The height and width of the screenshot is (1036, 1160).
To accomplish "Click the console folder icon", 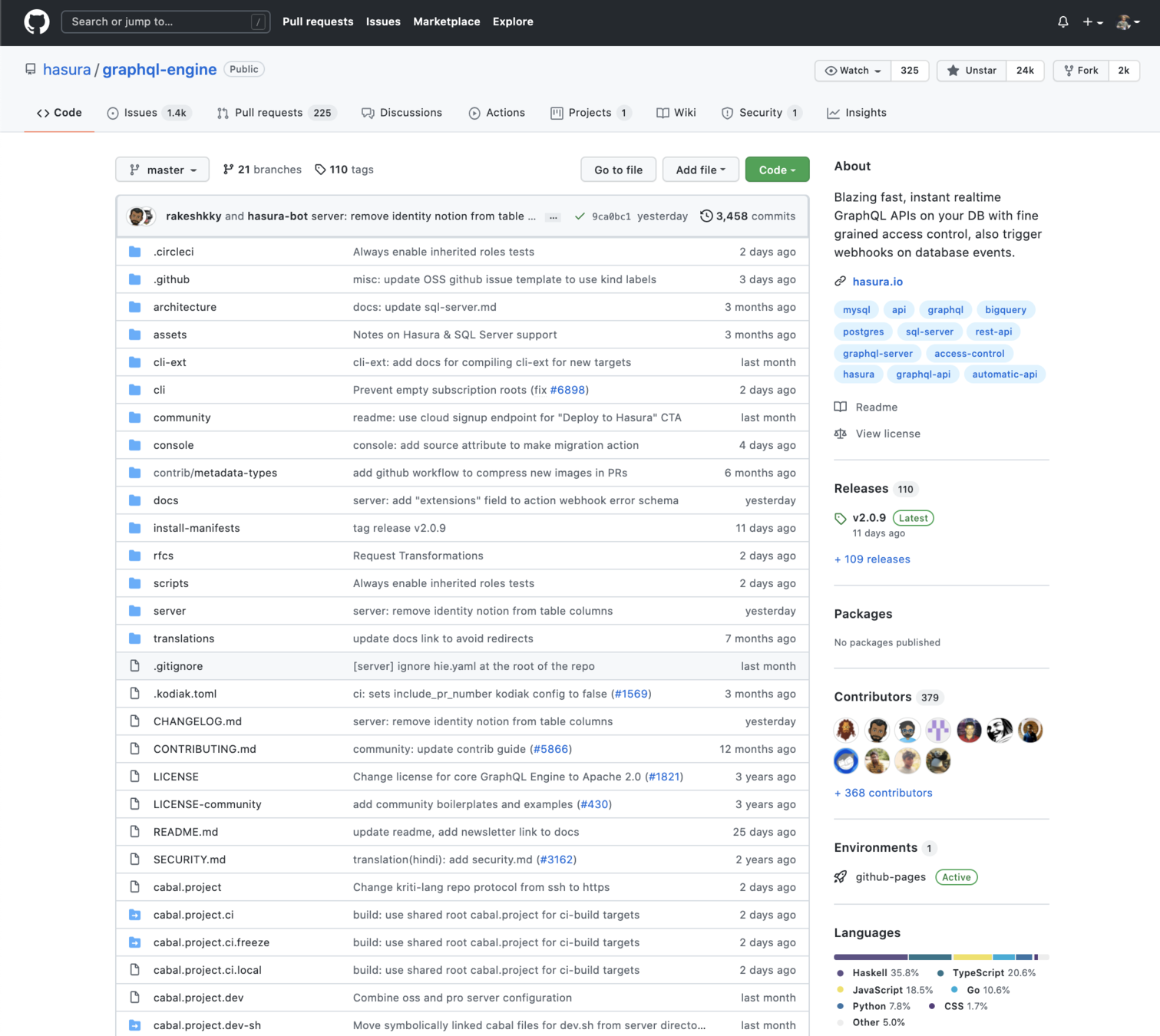I will coord(135,445).
